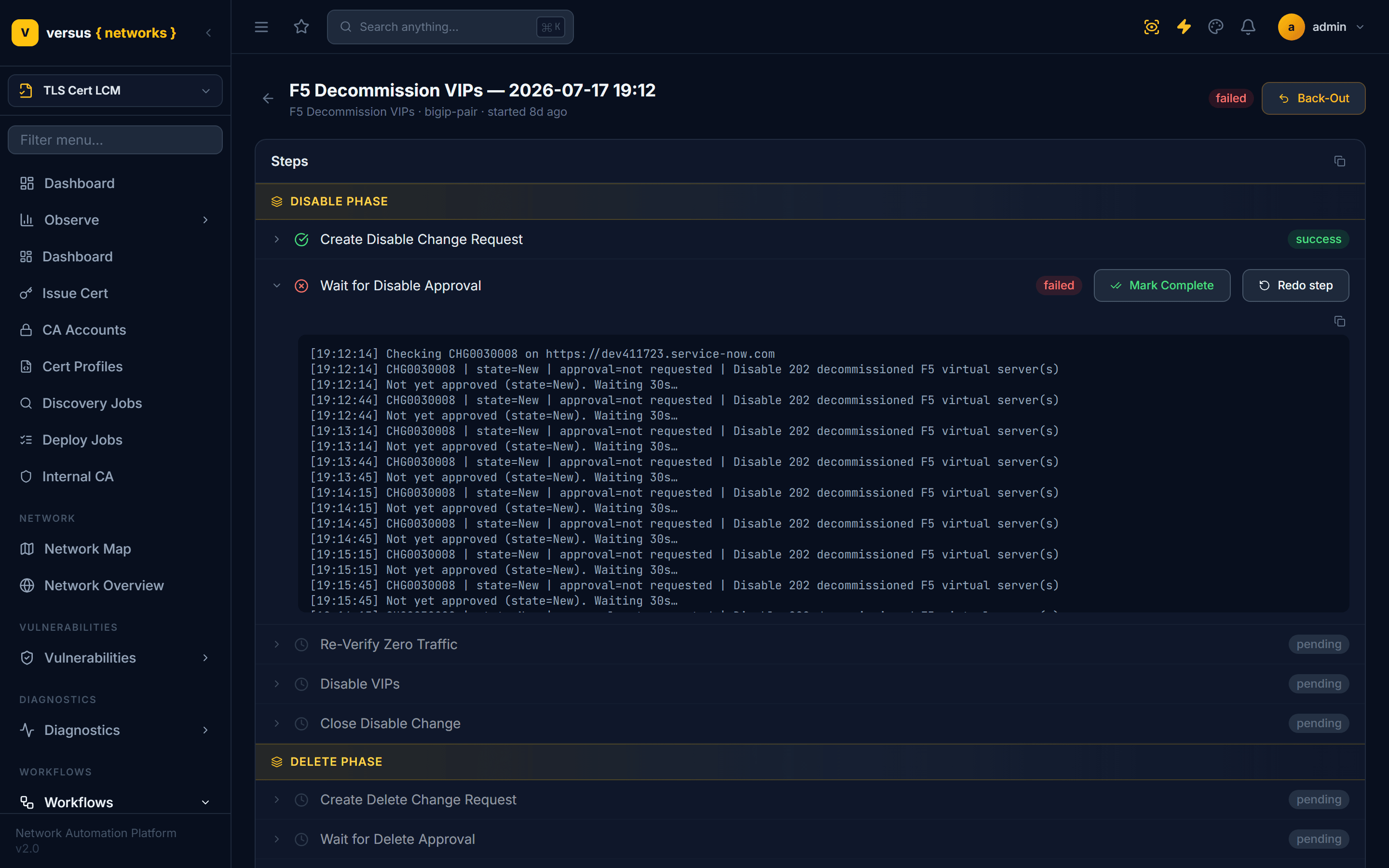The width and height of the screenshot is (1389, 868).
Task: Click the hamburger menu icon in the top bar
Action: pos(261,27)
